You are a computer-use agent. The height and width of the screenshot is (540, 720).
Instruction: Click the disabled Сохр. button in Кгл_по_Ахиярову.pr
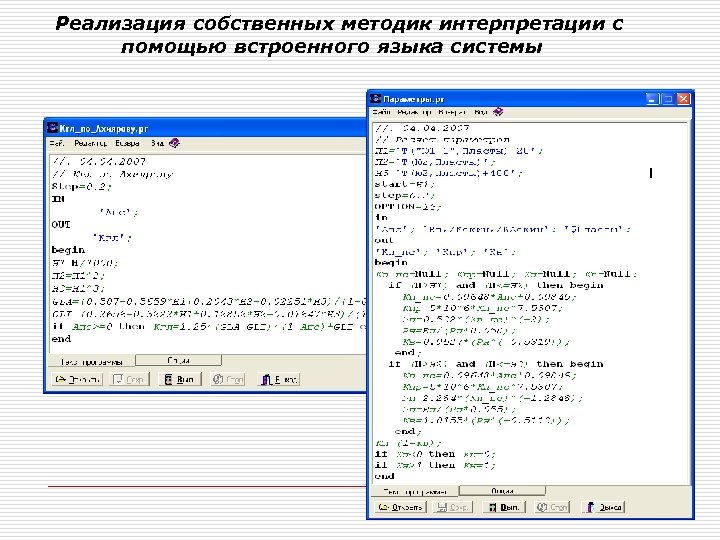(x=129, y=379)
